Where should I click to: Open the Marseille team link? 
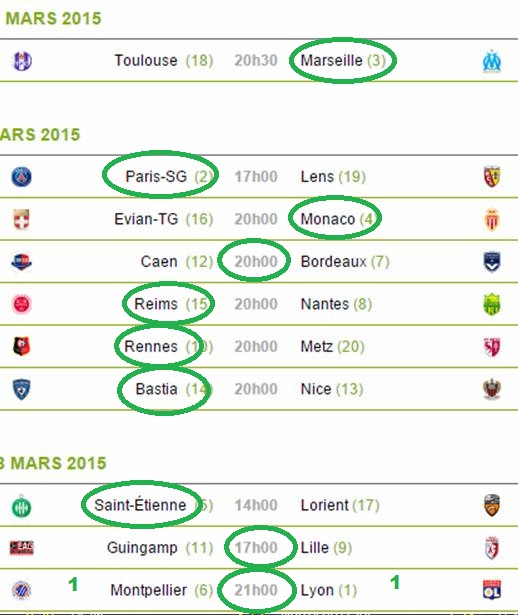(x=331, y=60)
